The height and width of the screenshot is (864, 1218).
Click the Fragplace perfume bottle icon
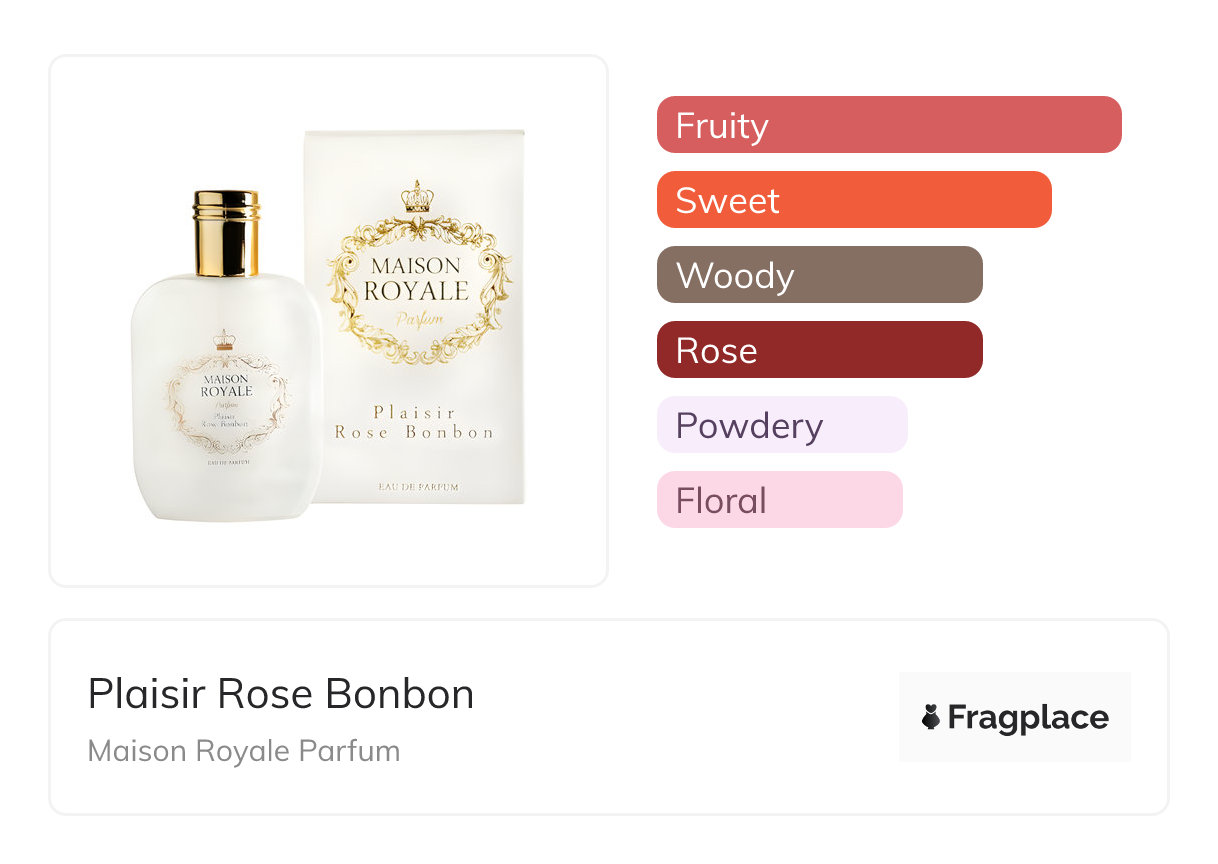pyautogui.click(x=931, y=717)
